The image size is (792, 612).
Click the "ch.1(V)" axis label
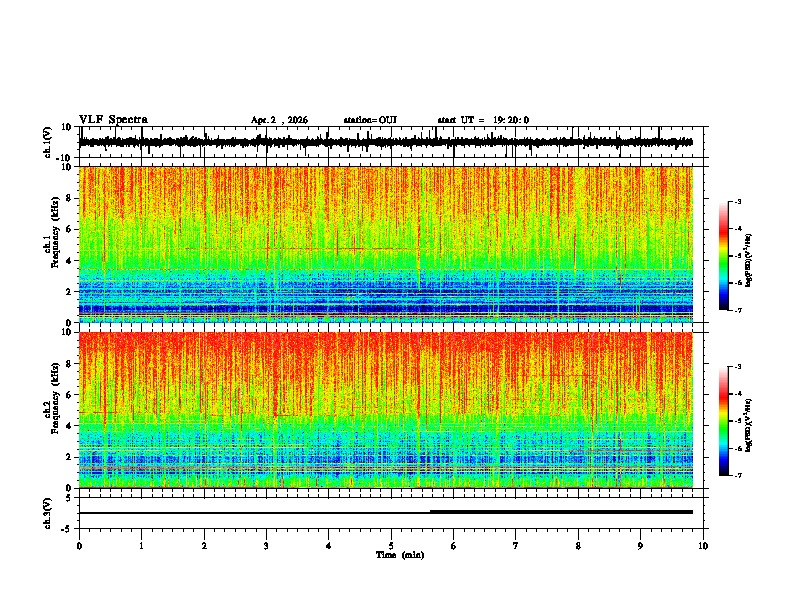[x=48, y=142]
